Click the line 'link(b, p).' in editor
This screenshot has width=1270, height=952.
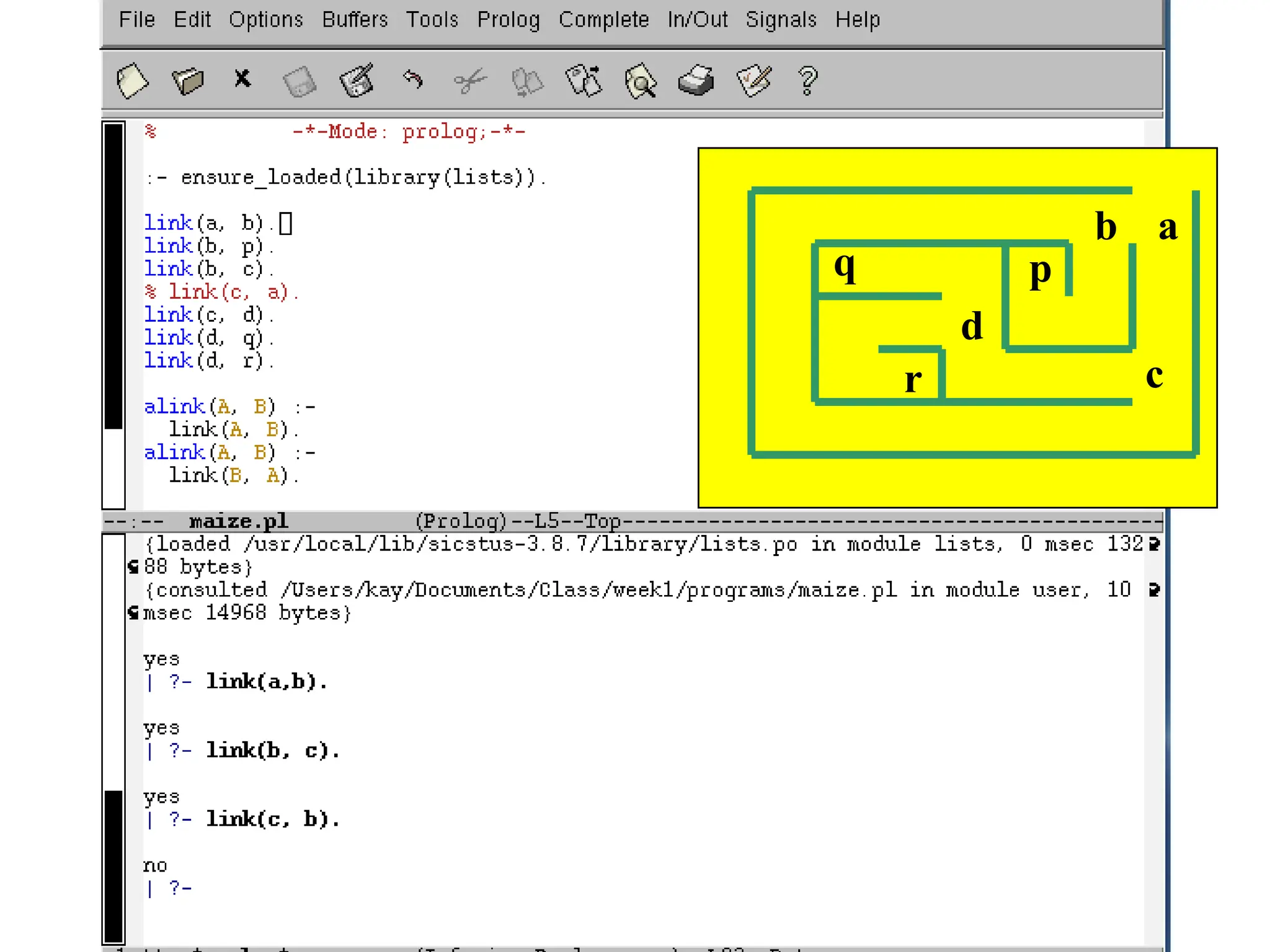(x=209, y=246)
